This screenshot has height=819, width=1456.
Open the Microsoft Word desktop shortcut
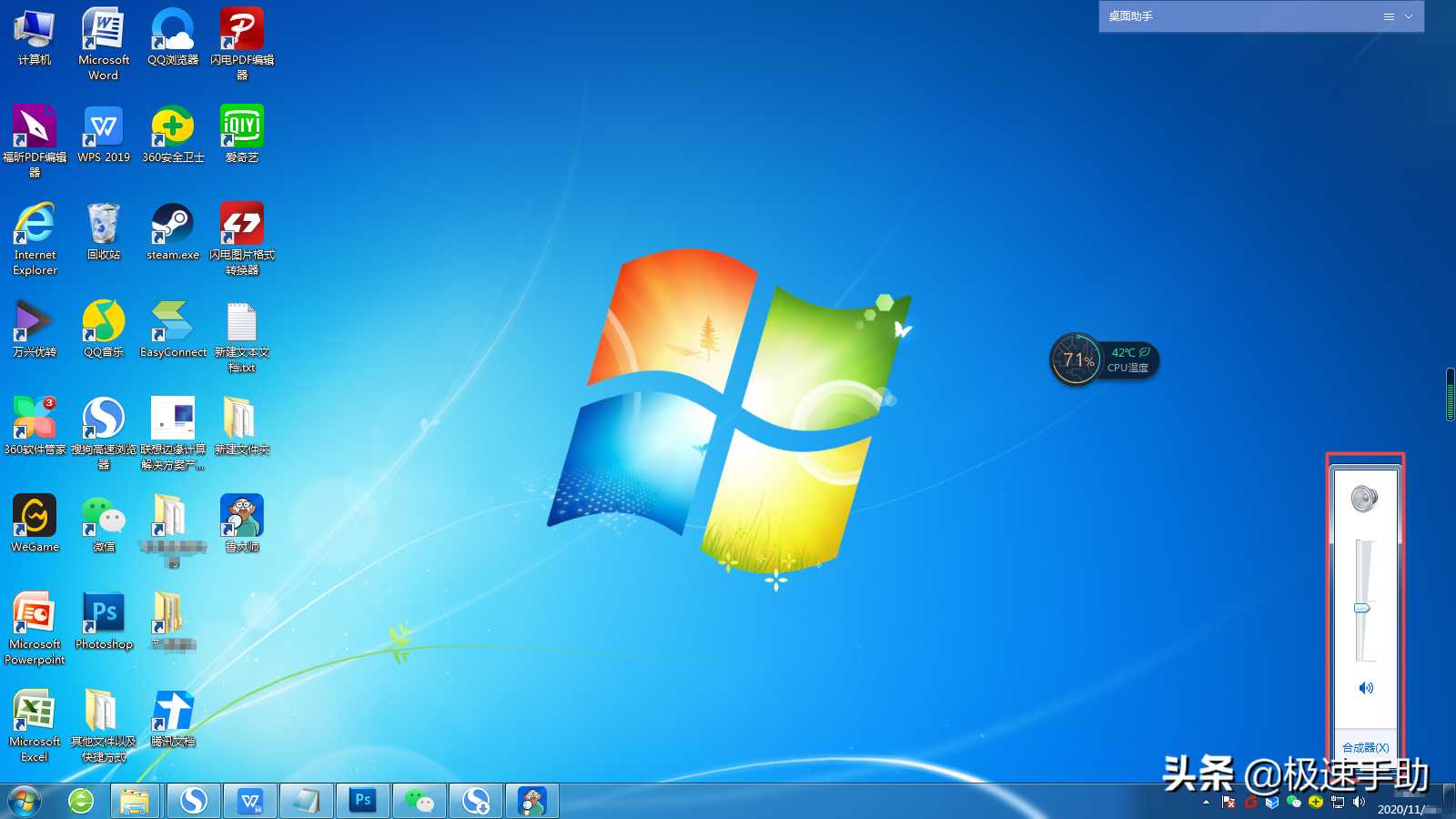104,44
